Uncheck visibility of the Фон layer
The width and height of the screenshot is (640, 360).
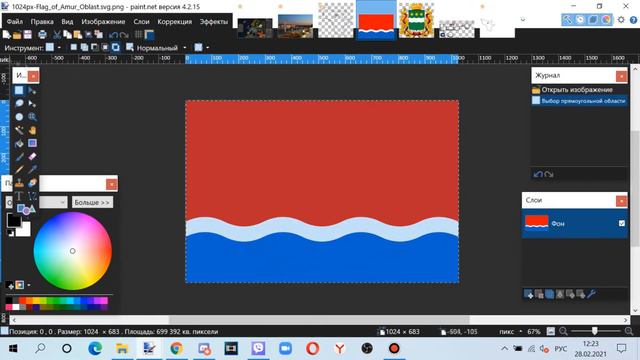click(x=622, y=223)
